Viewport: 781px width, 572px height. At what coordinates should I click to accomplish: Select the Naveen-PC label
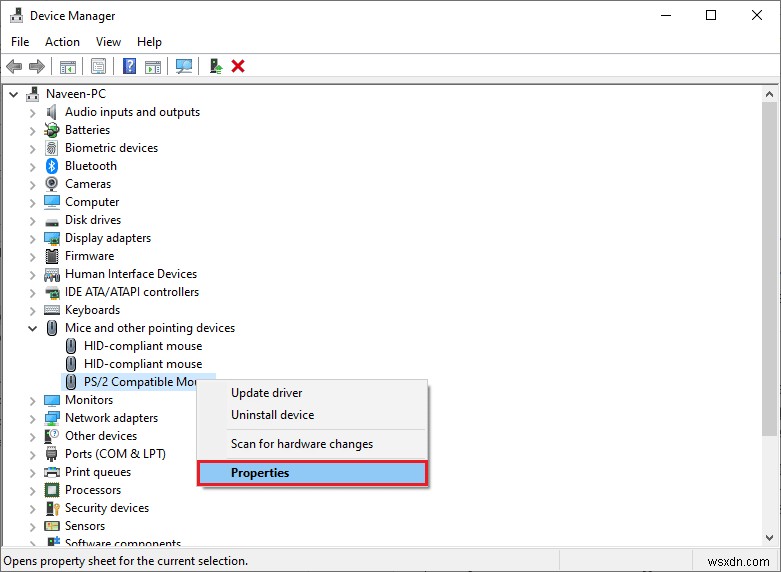pos(76,94)
